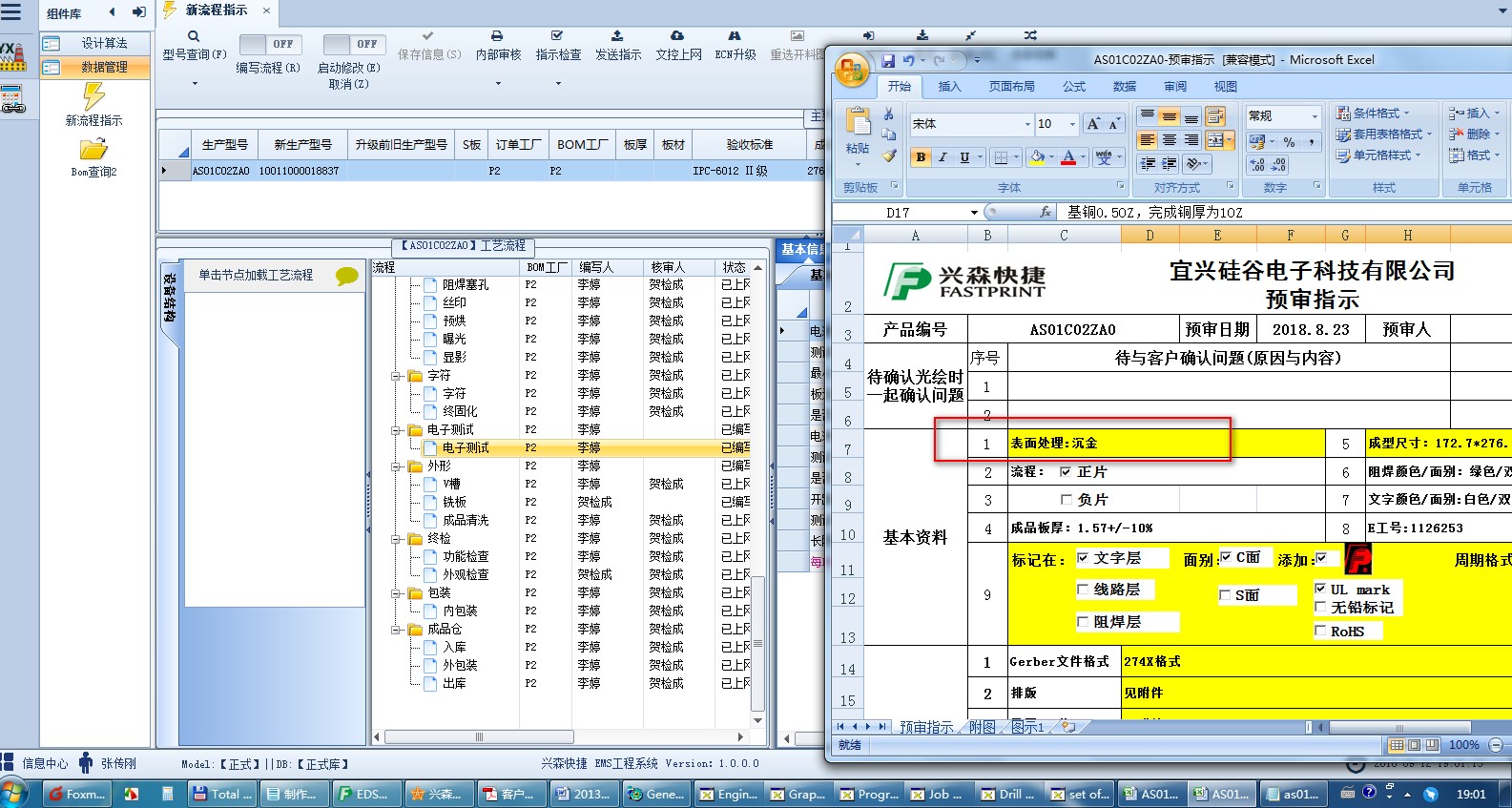The height and width of the screenshot is (808, 1512).
Task: Click the insert function fx icon
Action: pyautogui.click(x=1046, y=212)
